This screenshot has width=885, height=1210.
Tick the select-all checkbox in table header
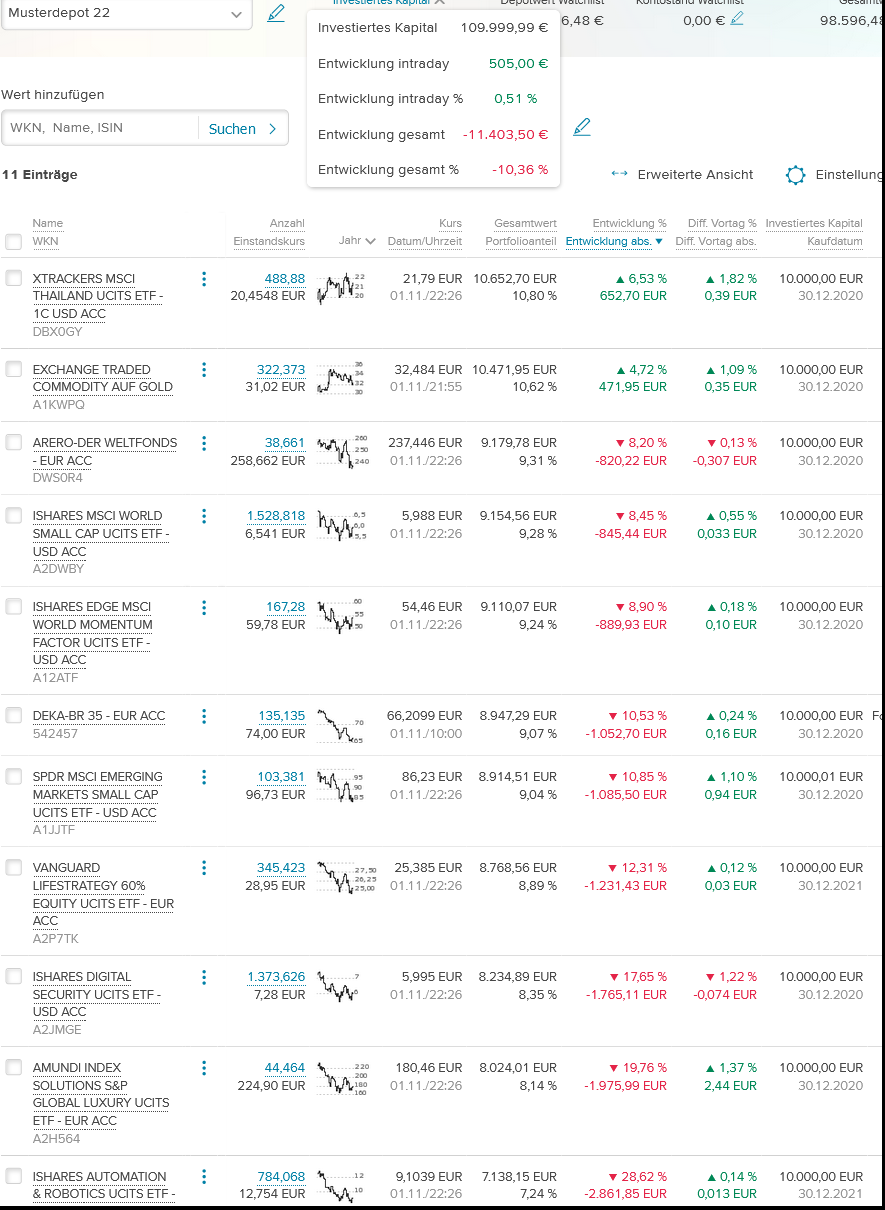[x=14, y=241]
